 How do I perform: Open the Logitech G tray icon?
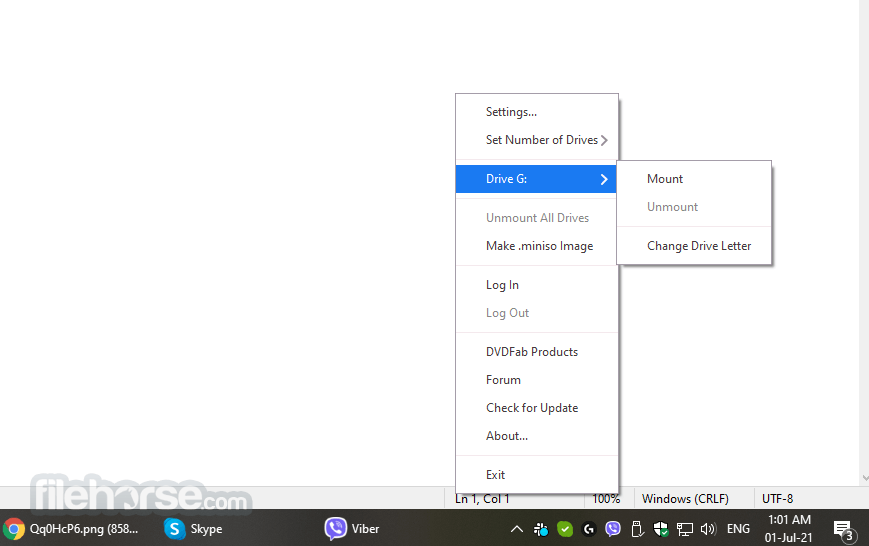(589, 529)
